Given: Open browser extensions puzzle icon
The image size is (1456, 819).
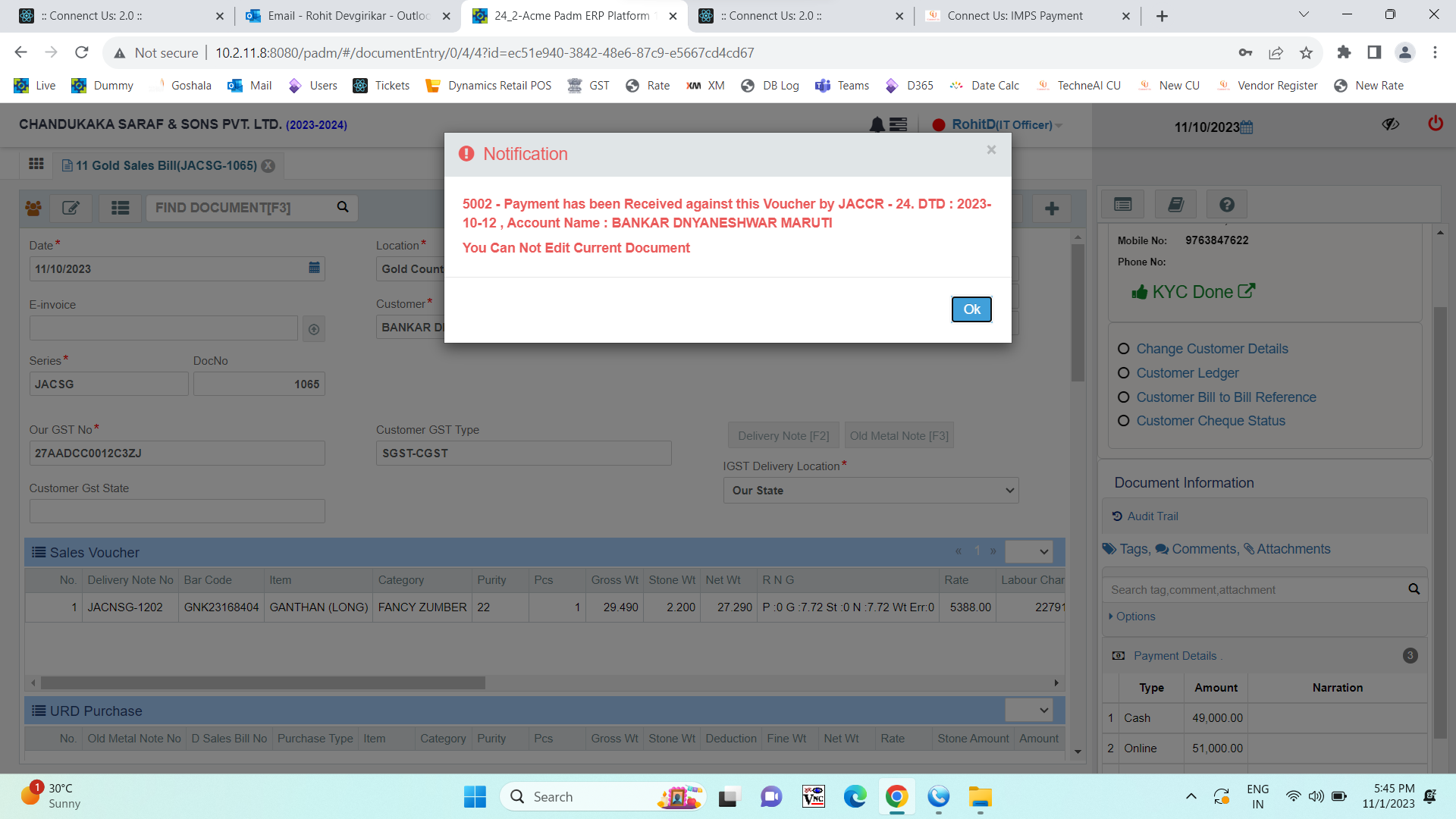Looking at the screenshot, I should (x=1344, y=52).
